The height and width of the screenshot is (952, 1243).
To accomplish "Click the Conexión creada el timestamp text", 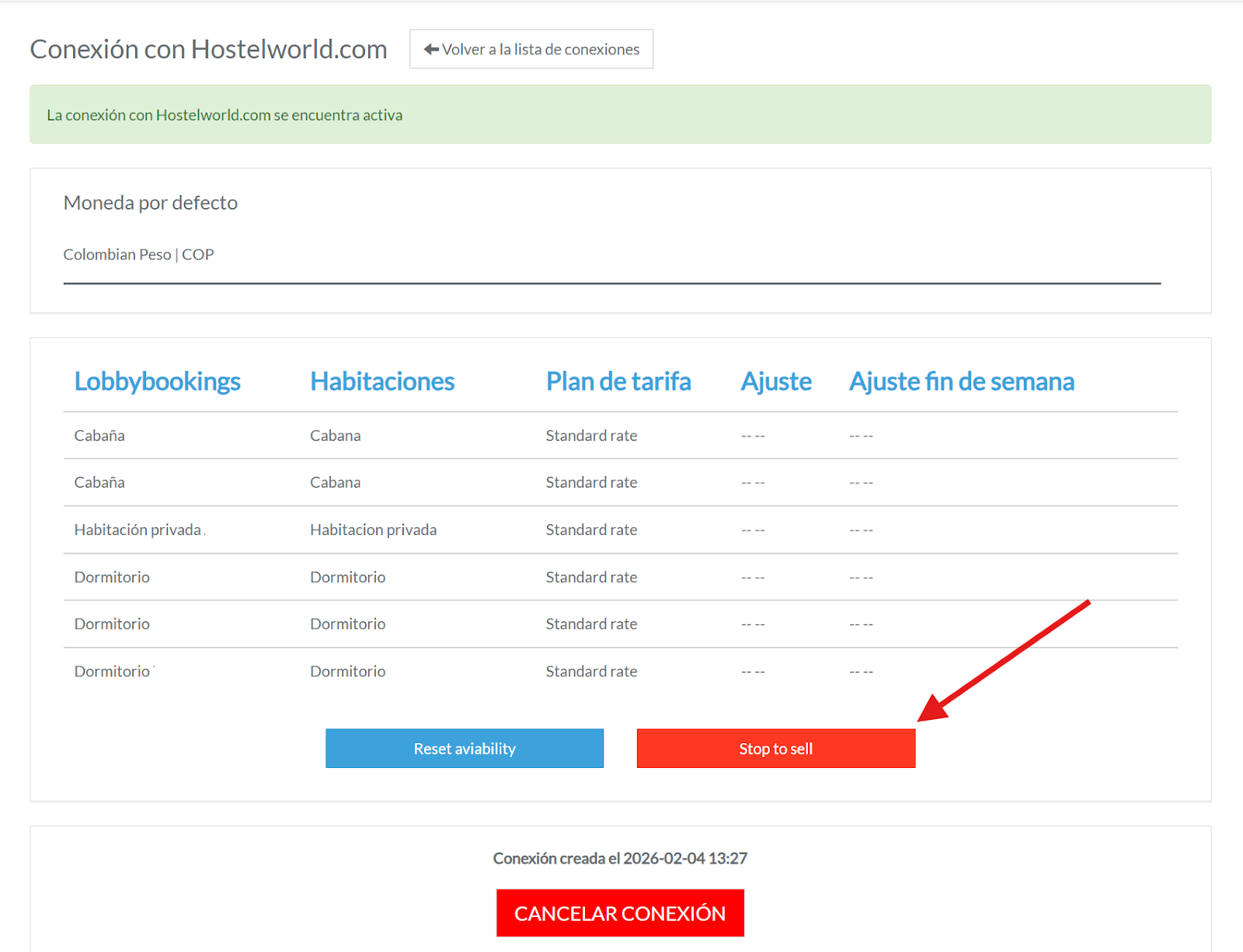I will pos(619,859).
